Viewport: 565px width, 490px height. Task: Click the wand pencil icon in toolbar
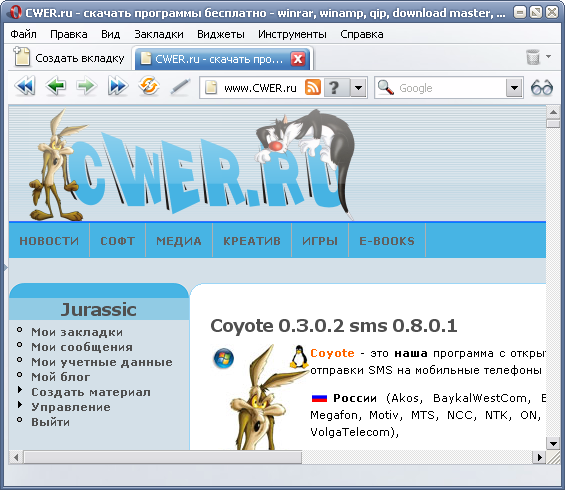[180, 87]
